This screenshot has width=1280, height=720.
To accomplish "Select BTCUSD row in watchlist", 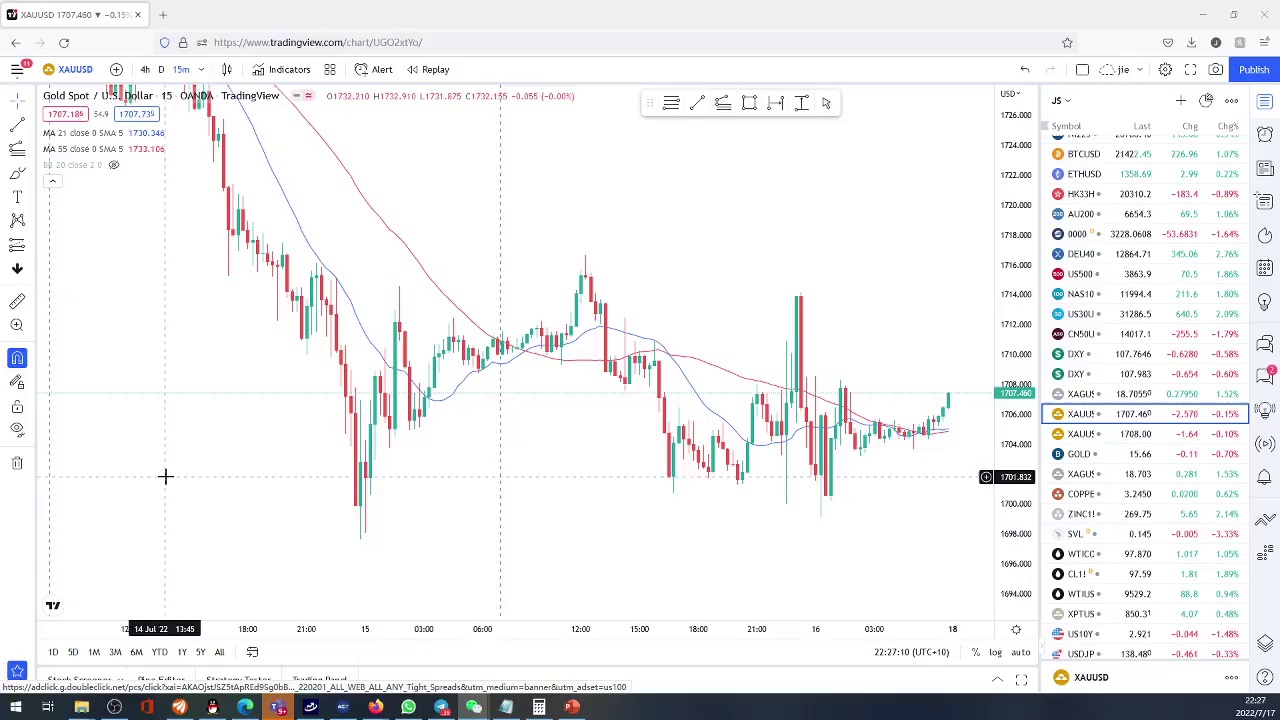I will coord(1145,154).
